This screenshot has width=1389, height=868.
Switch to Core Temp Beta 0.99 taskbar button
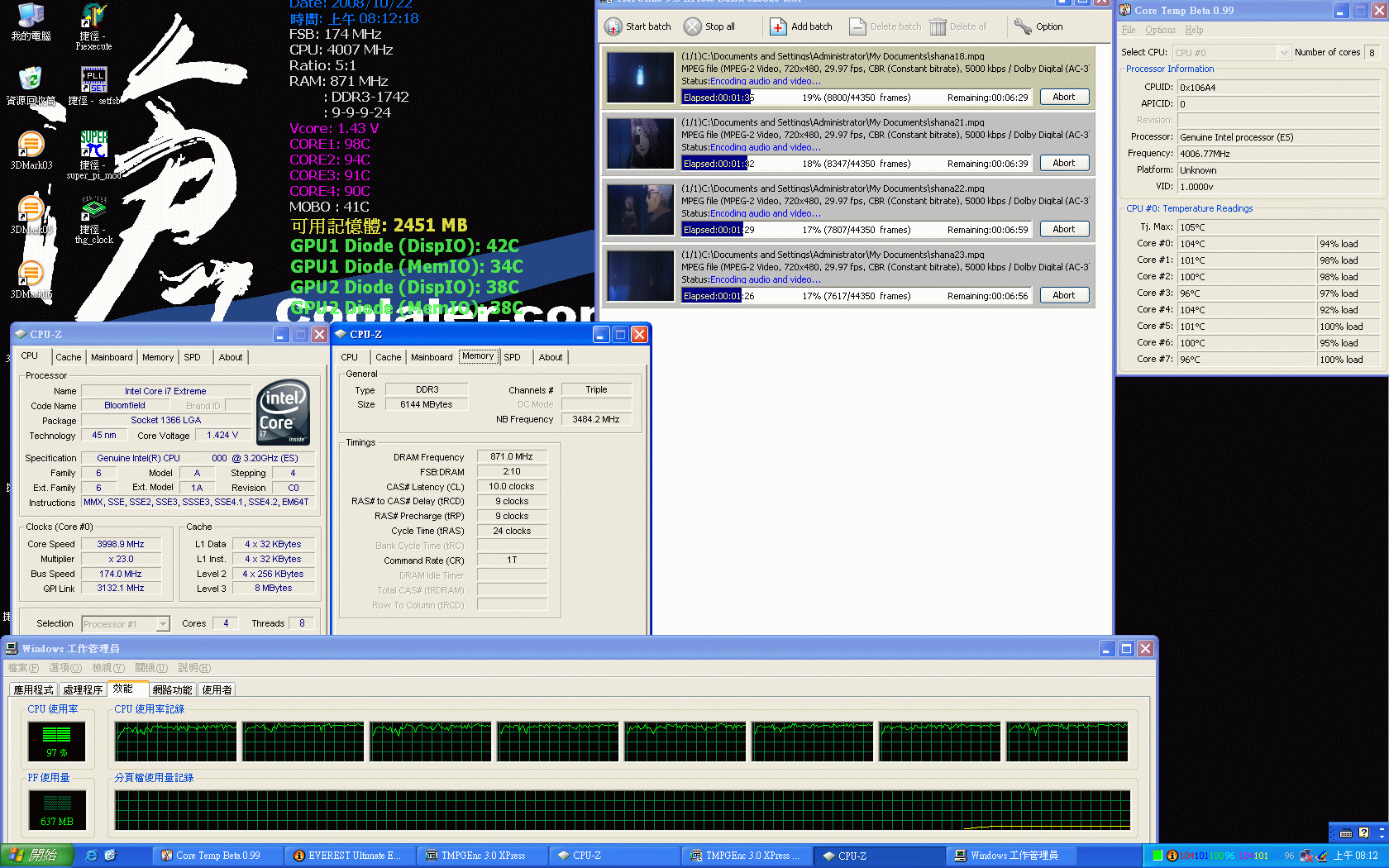click(x=217, y=856)
